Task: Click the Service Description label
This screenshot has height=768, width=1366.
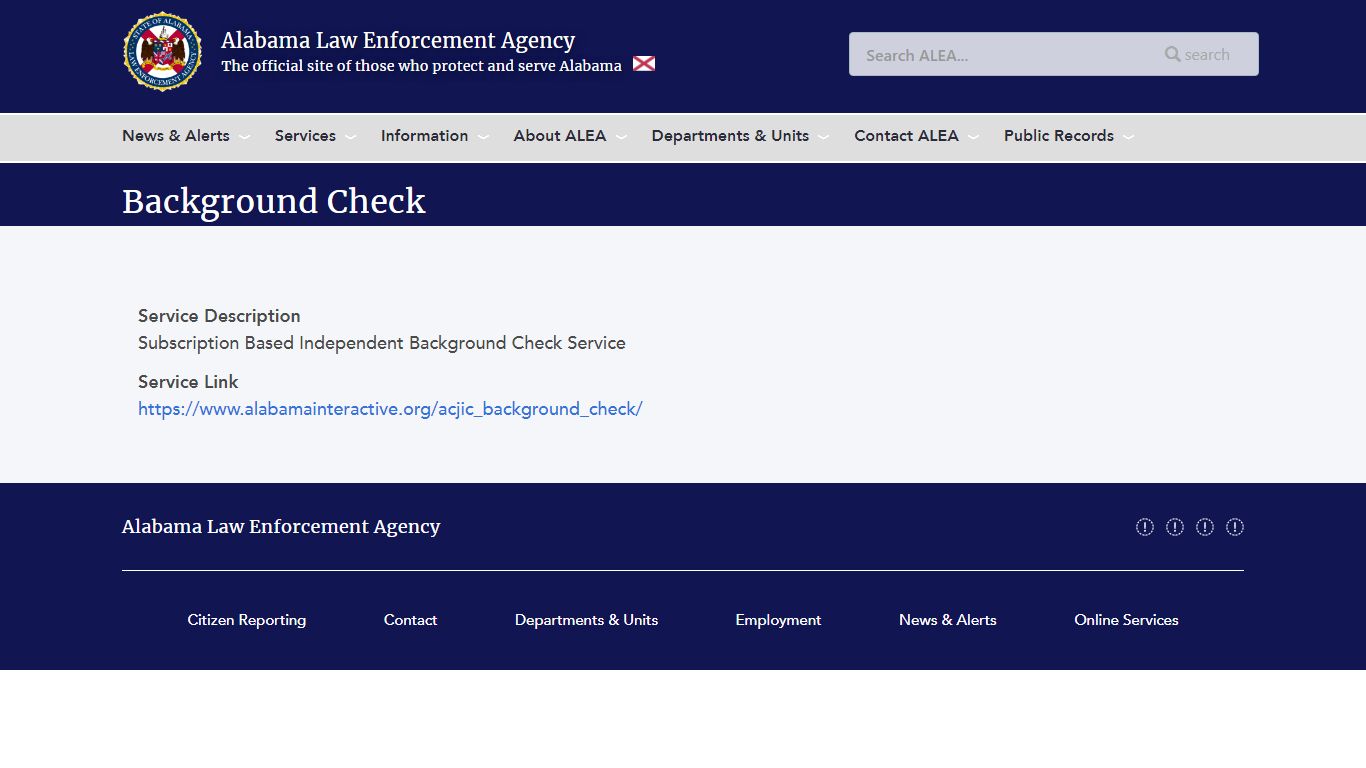Action: coord(219,316)
